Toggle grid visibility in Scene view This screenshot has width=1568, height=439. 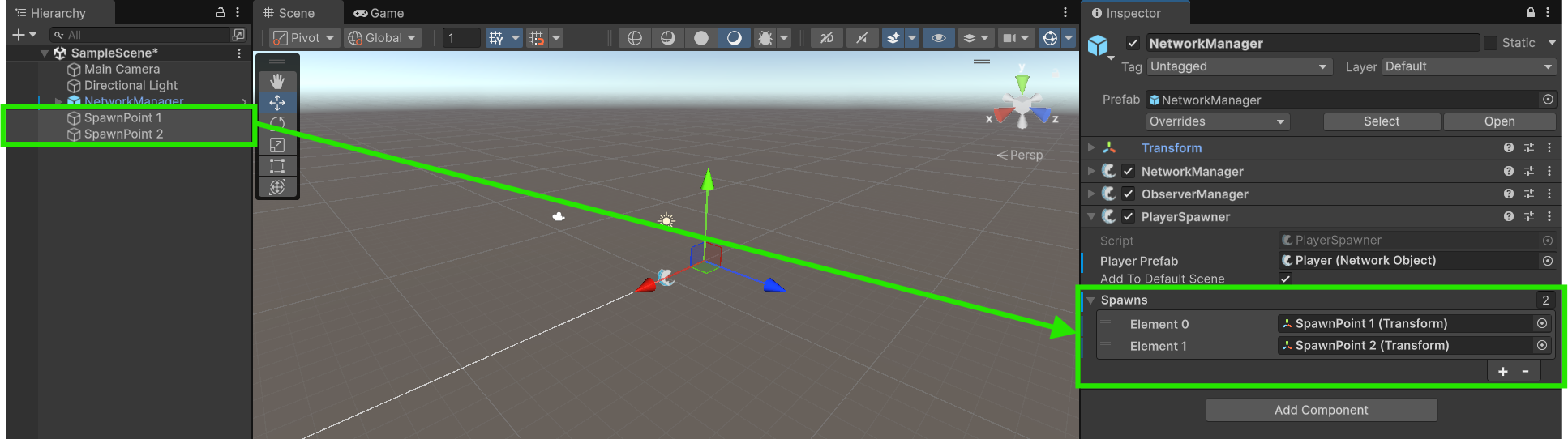[496, 38]
